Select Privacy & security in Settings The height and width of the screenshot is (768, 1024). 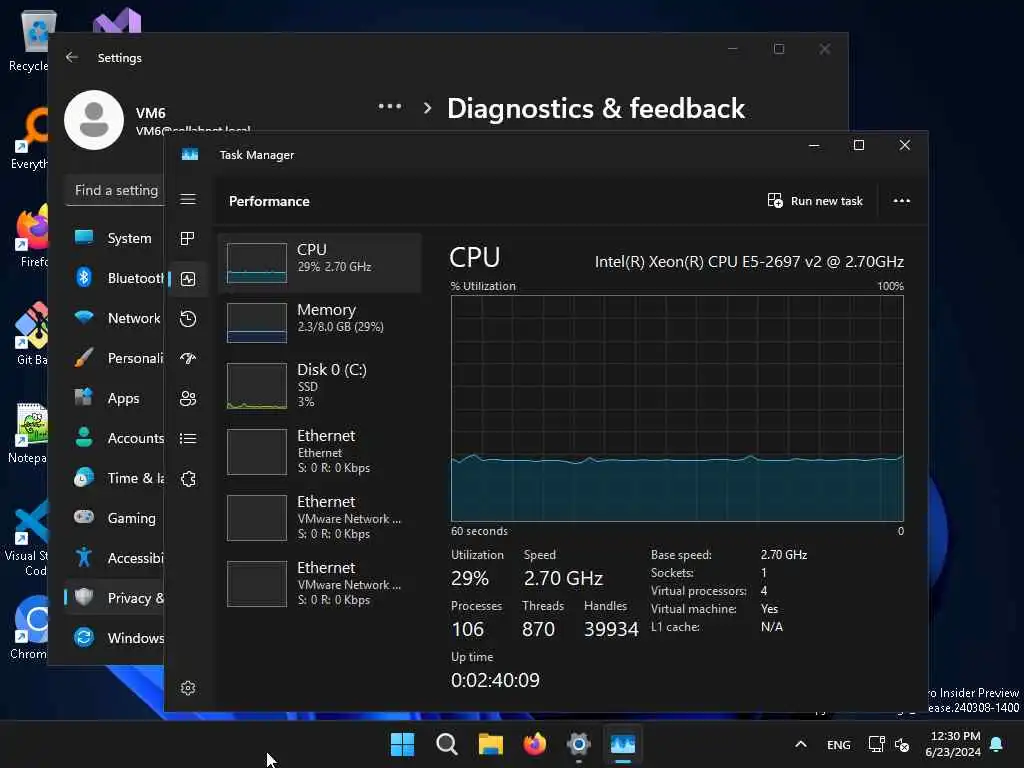click(114, 598)
